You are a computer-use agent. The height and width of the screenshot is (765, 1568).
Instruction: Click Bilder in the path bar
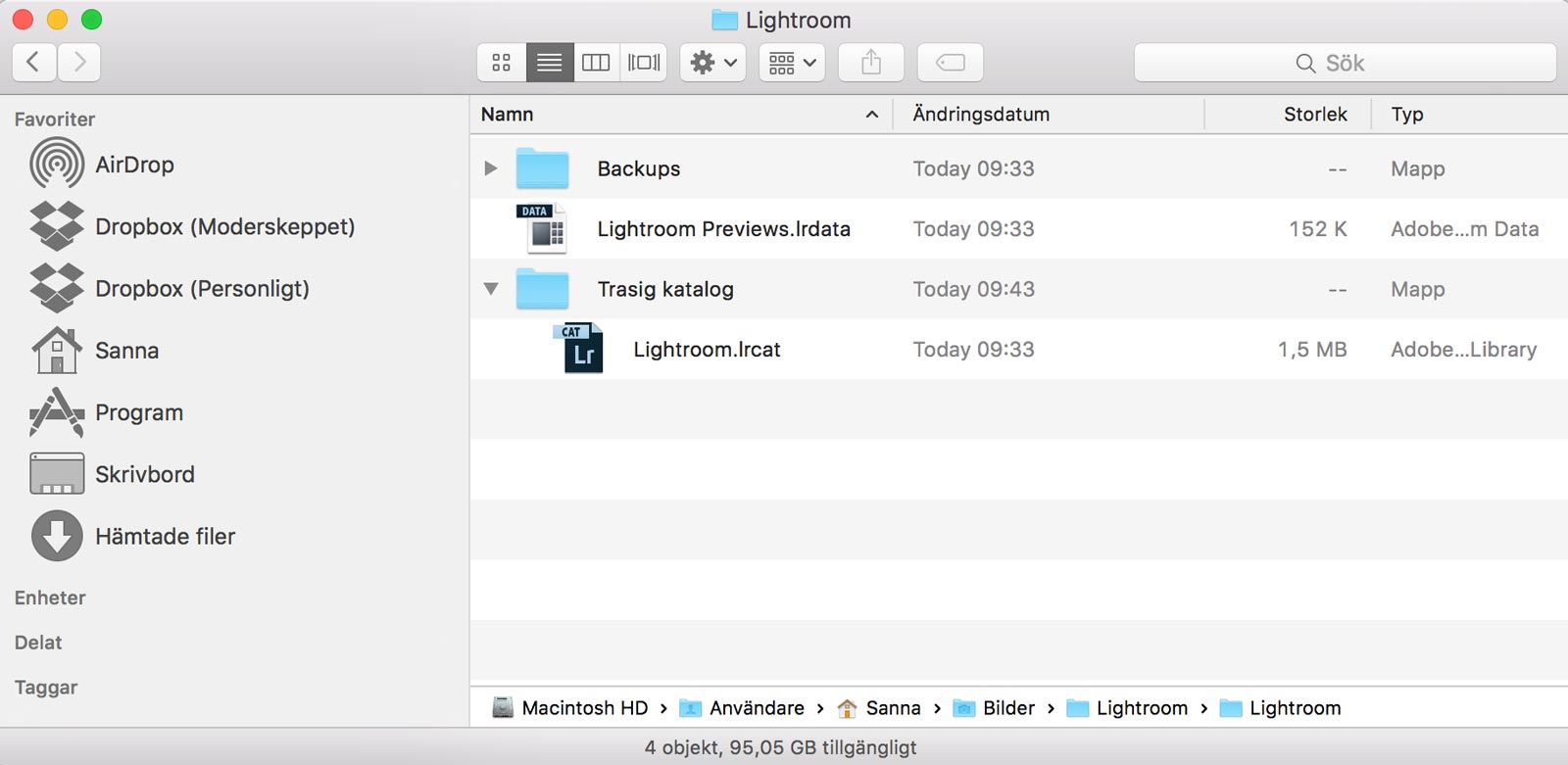click(995, 708)
